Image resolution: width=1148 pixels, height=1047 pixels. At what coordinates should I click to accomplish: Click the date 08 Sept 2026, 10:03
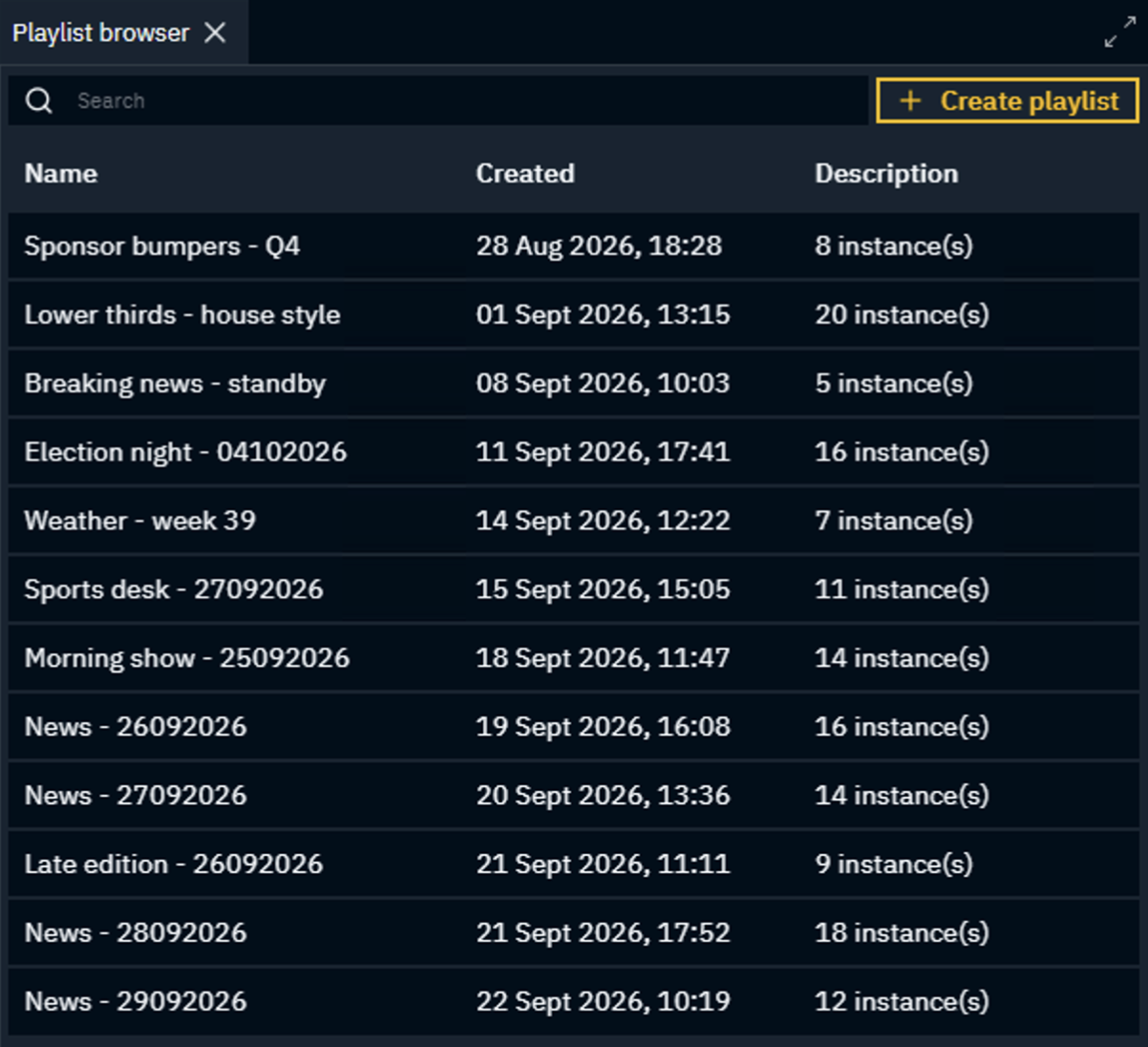[603, 383]
